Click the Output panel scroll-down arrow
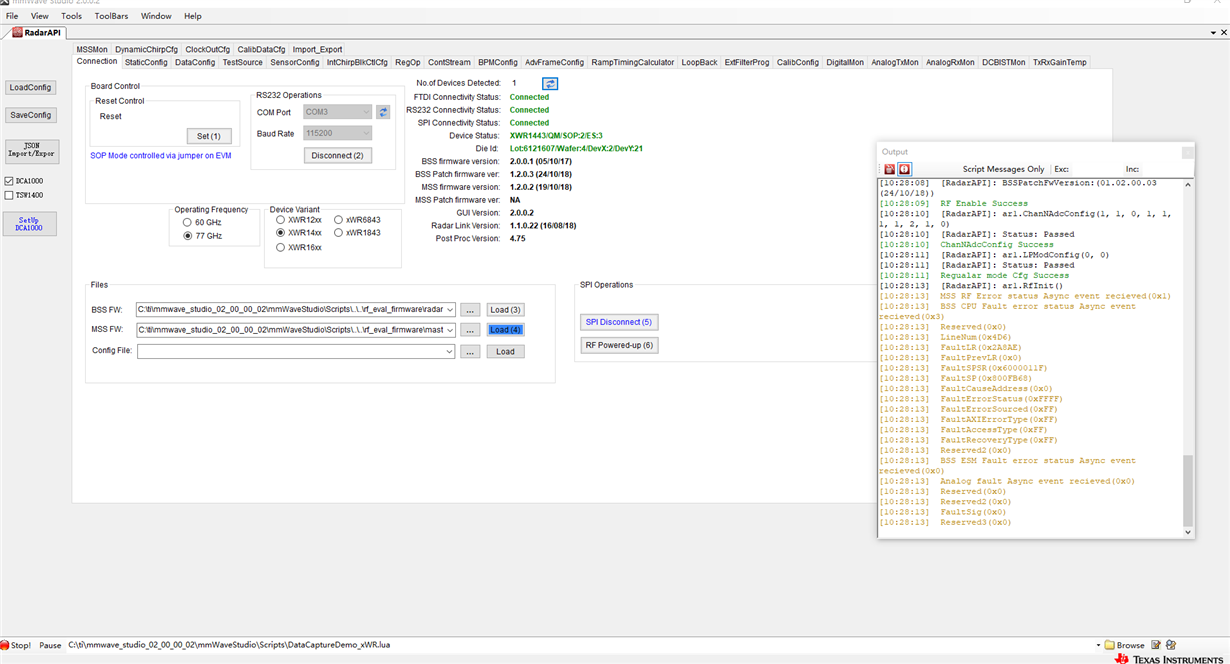Screen dimensions: 1230x664 tap(1188, 532)
